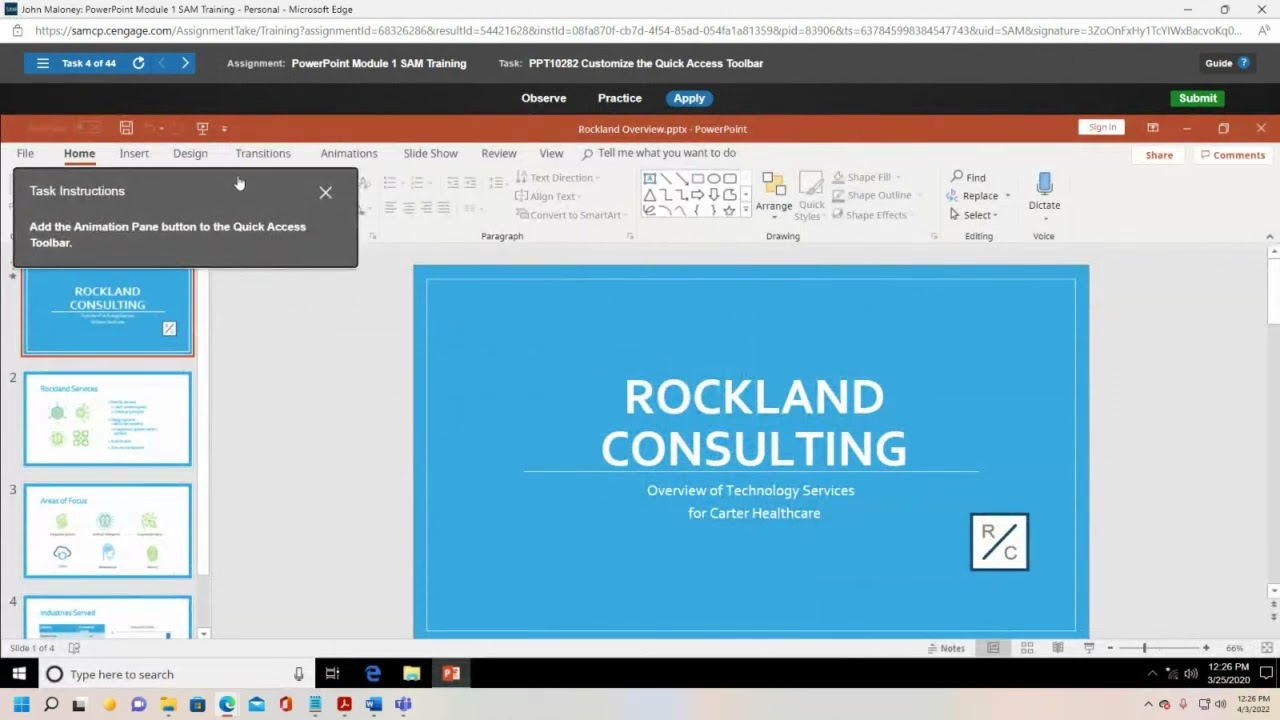Toggle the Notes button in status bar
This screenshot has width=1280, height=720.
[946, 648]
